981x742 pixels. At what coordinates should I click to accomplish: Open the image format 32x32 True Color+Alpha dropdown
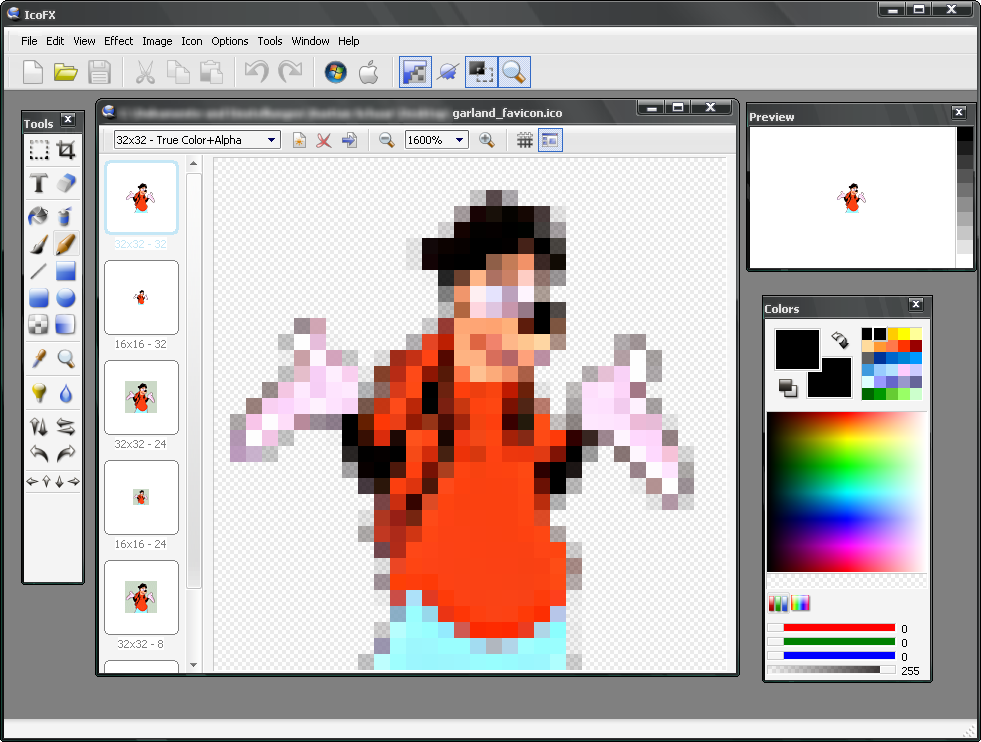pos(196,140)
